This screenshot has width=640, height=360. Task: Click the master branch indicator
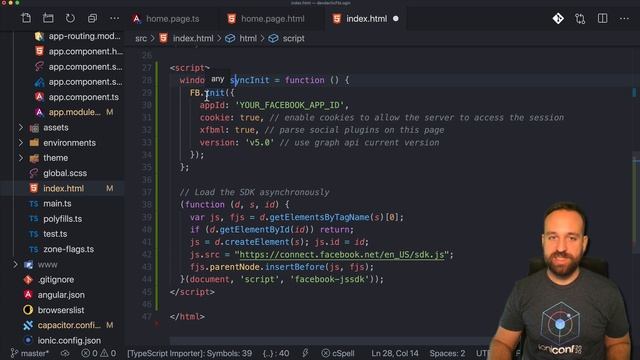[x=30, y=353]
